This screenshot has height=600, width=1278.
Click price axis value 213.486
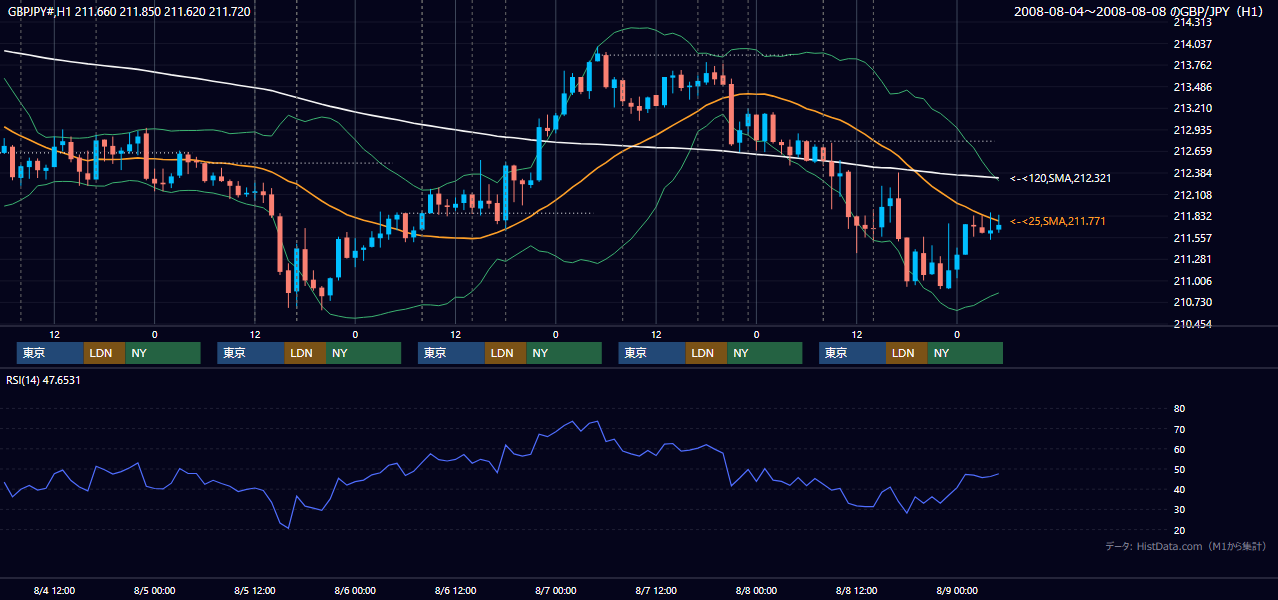click(1192, 87)
